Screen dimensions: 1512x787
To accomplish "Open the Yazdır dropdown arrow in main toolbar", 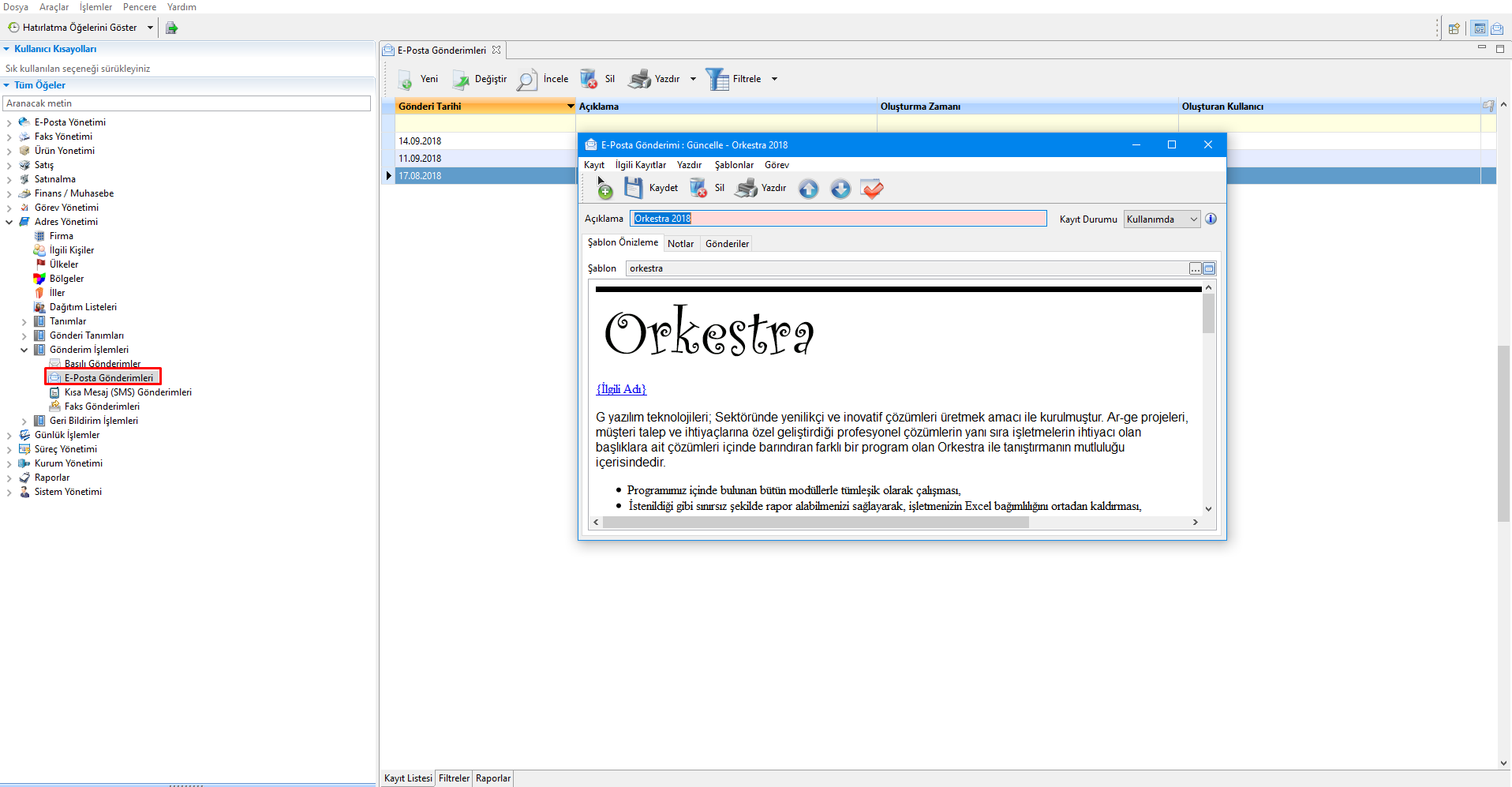I will 693,79.
